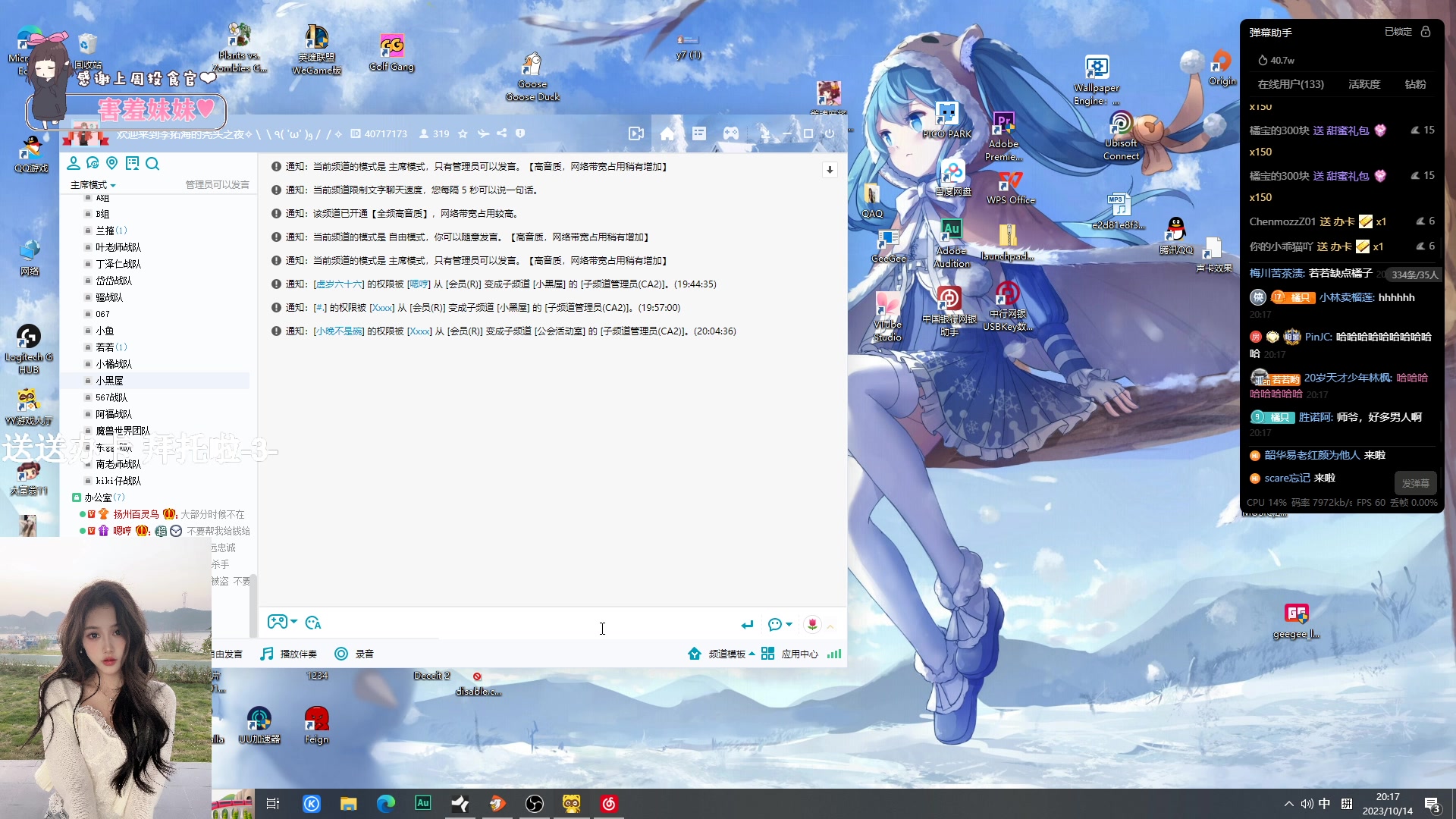Open 应用中心 via the app center icon
This screenshot has width=1456, height=819.
tap(768, 653)
